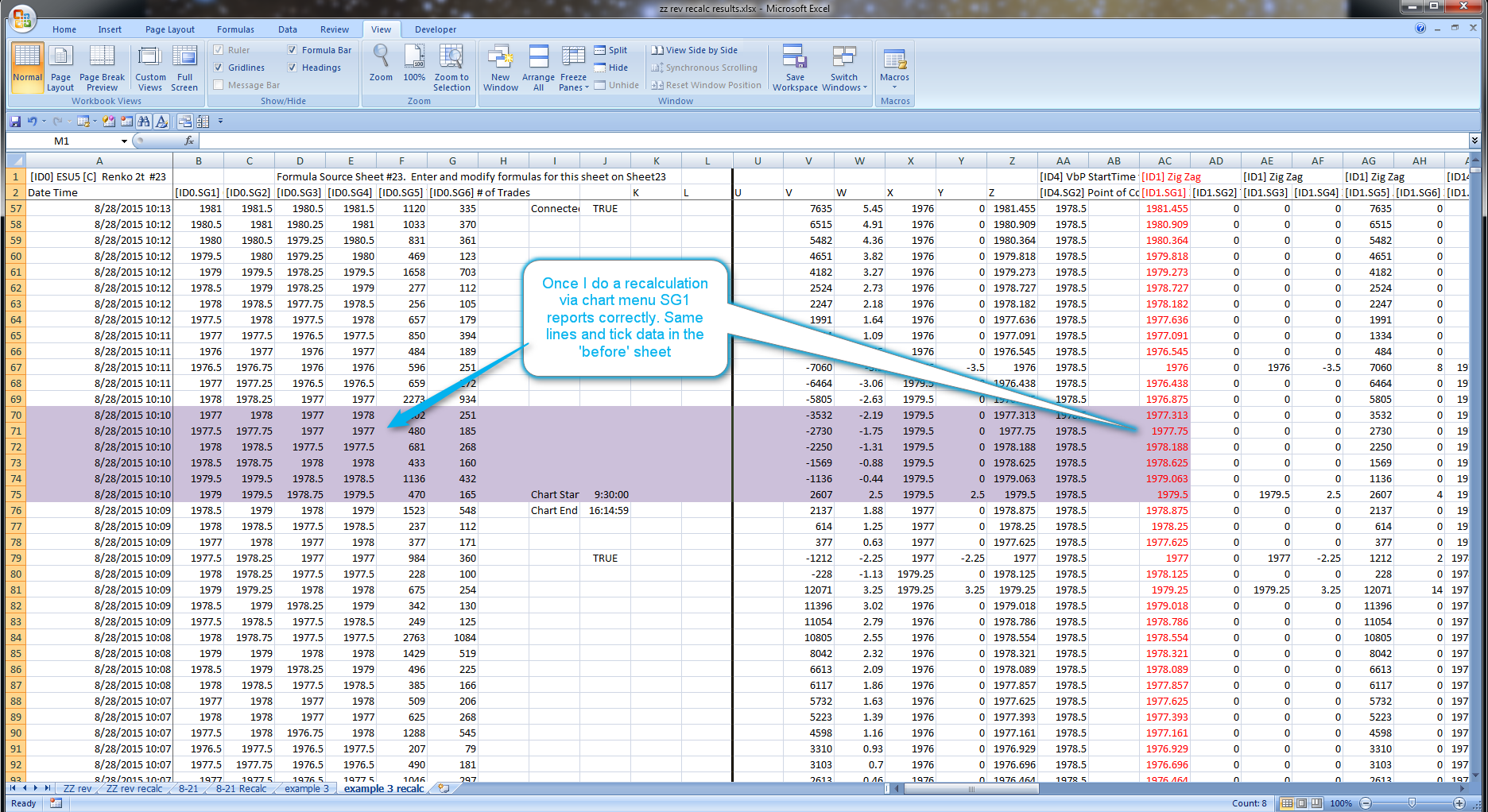Viewport: 1488px width, 812px height.
Task: Click the Page Layout view icon
Action: point(60,68)
